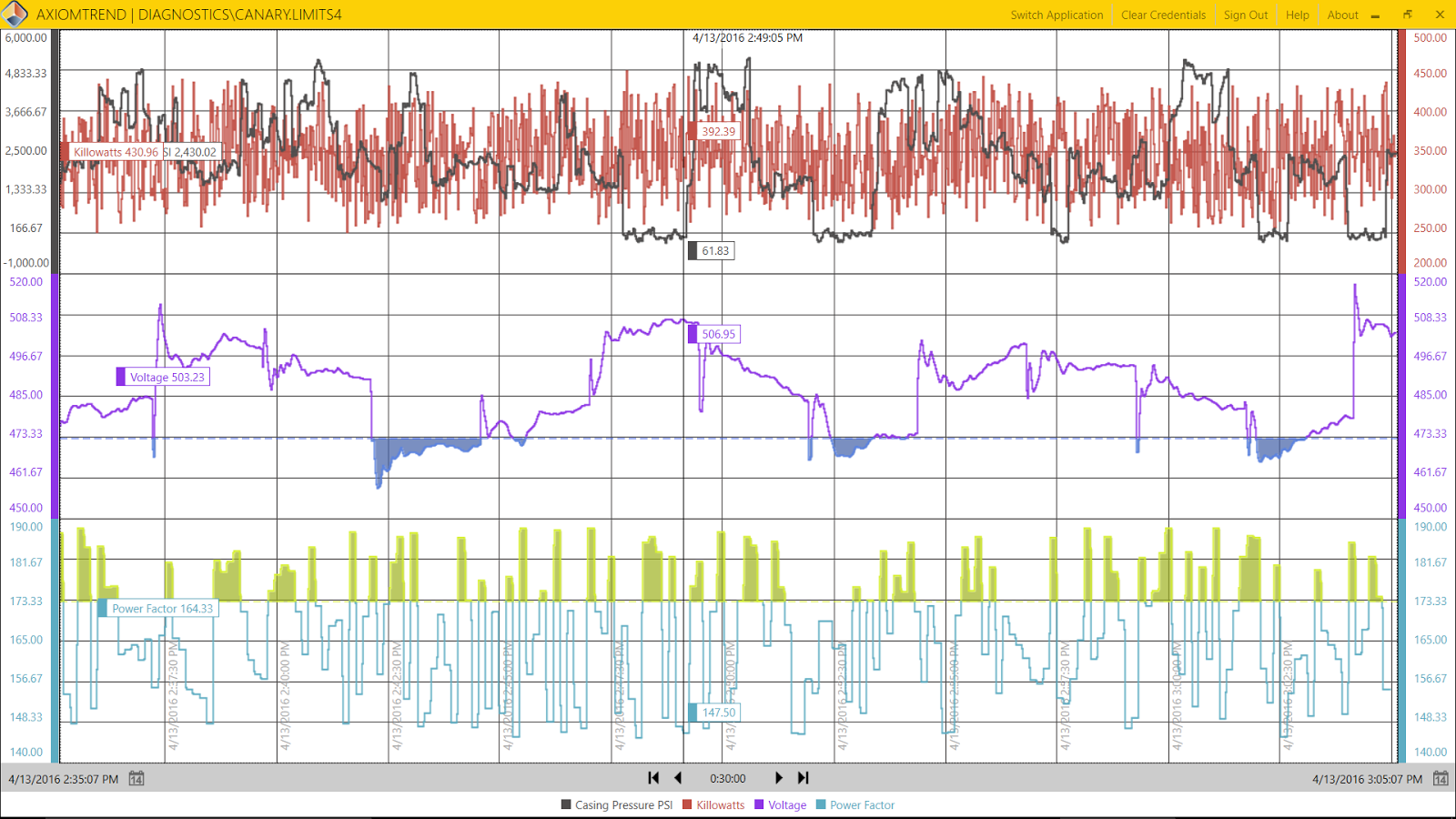Step the time range forward
The image size is (1456, 819).
[x=778, y=778]
